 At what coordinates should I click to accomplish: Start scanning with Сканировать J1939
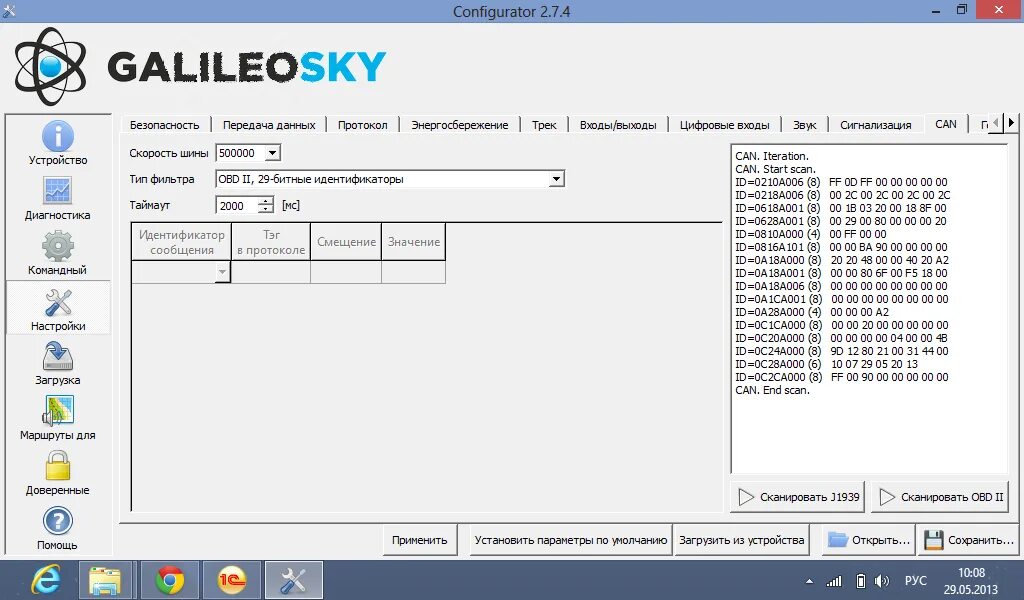click(797, 496)
